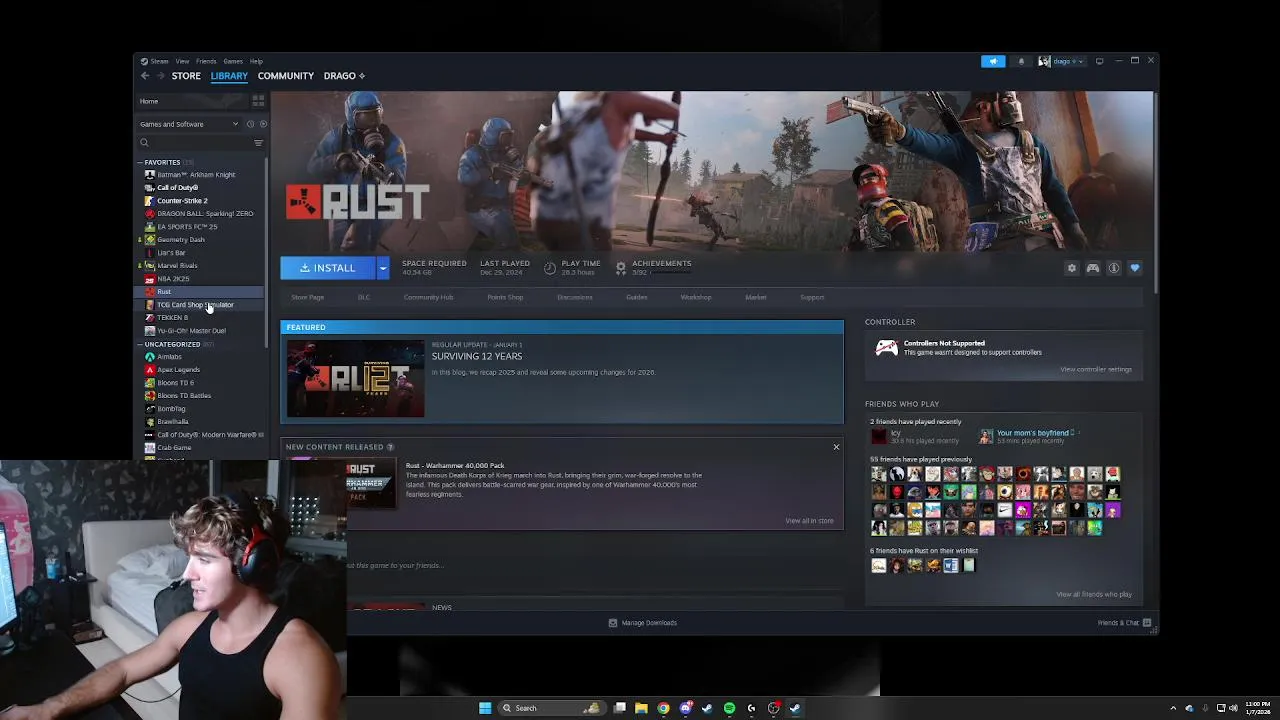
Task: Open controller layout icon for Rust
Action: click(1093, 268)
